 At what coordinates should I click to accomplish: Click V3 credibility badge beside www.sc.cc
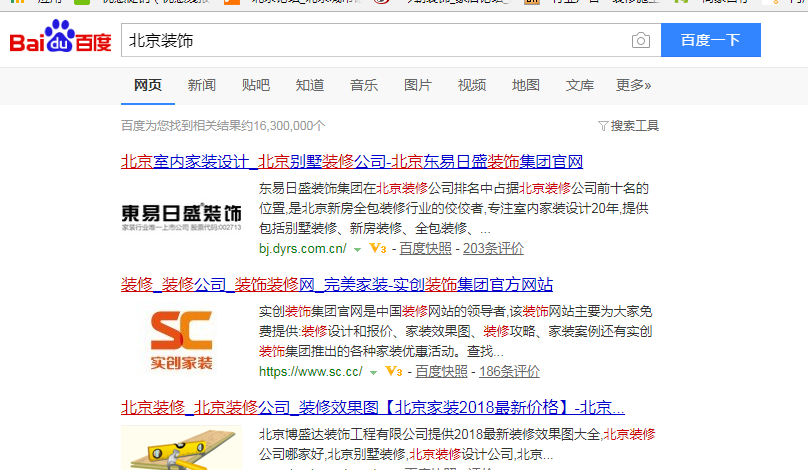point(393,371)
